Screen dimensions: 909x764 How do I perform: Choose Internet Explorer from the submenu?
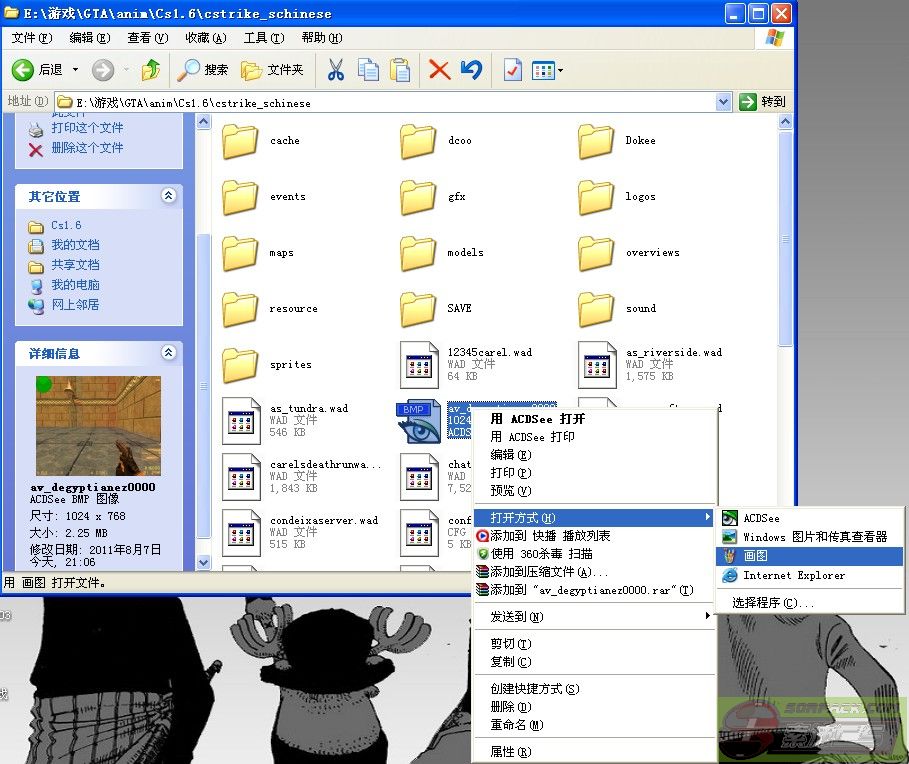pyautogui.click(x=793, y=575)
